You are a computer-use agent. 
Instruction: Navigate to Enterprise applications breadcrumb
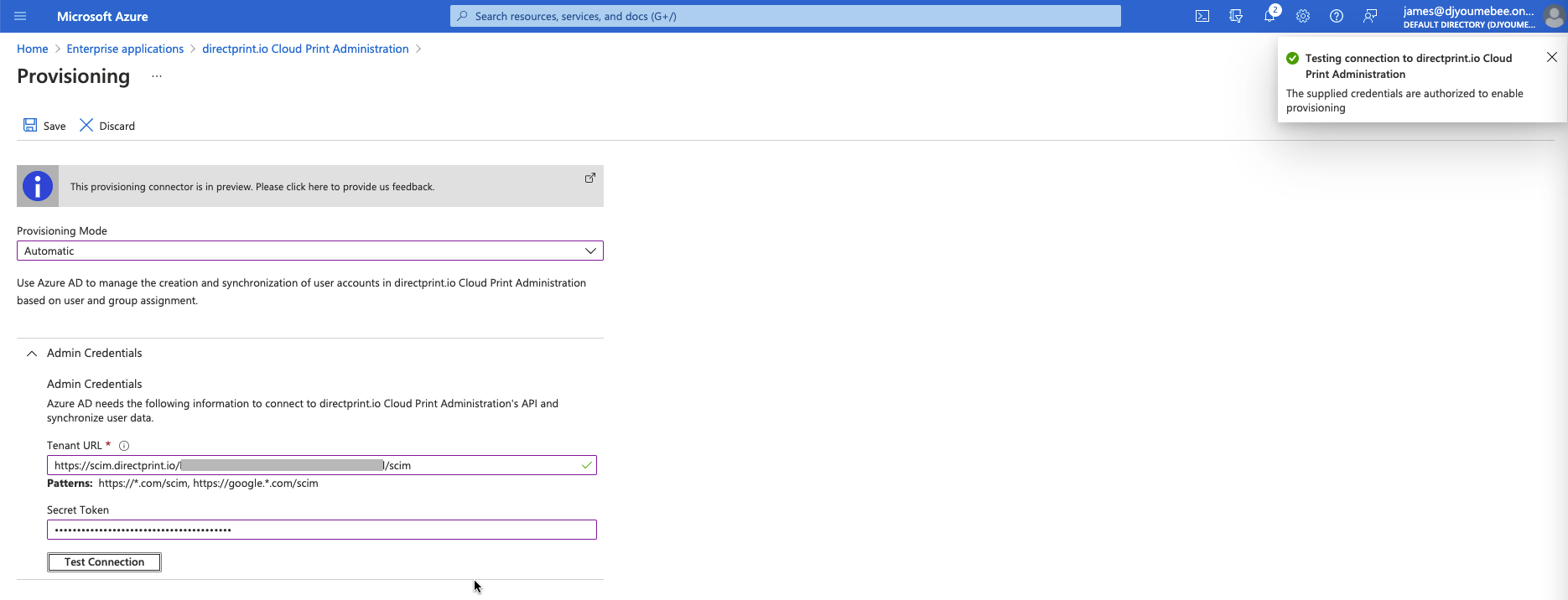click(x=125, y=49)
